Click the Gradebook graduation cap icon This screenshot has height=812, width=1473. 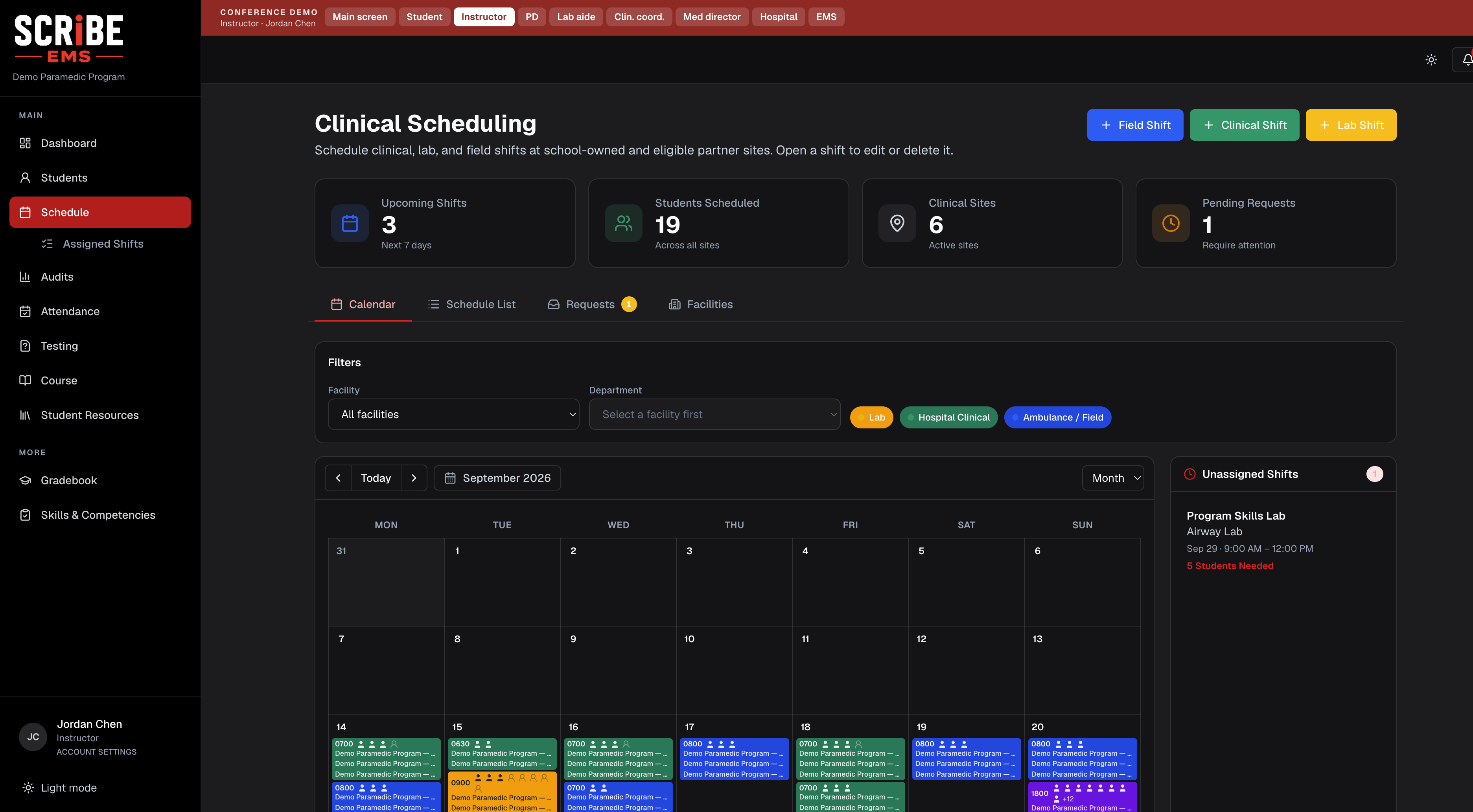pyautogui.click(x=25, y=481)
